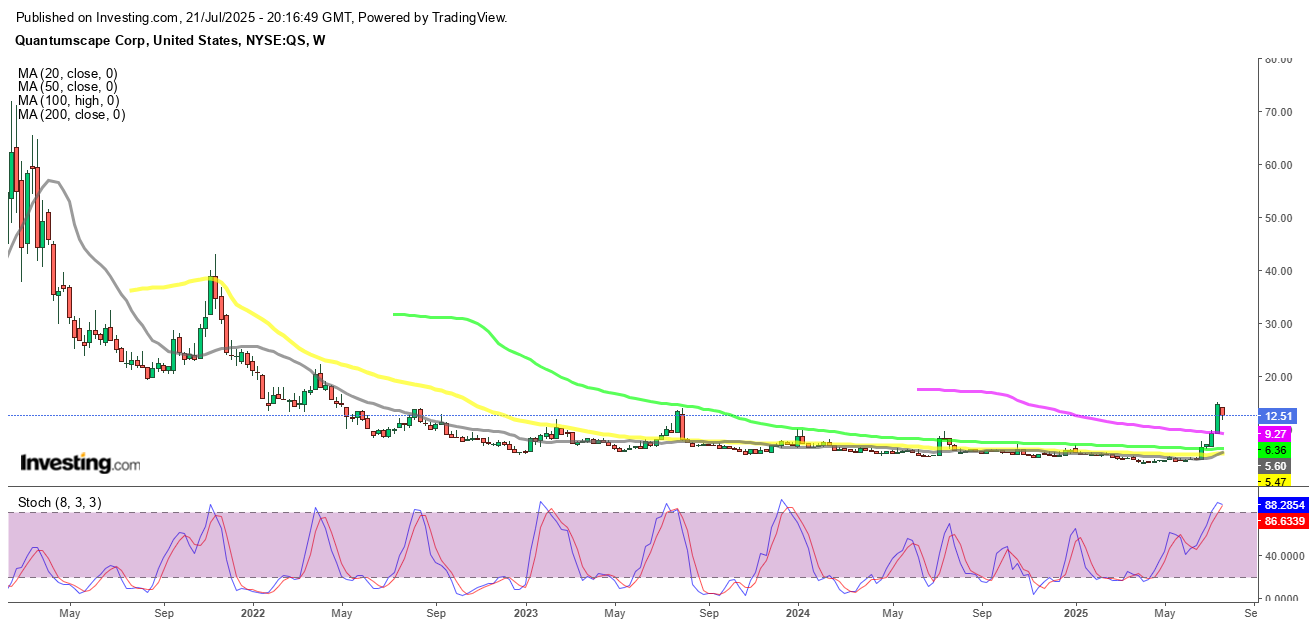Select the MA (50, close, 0) indicator label
This screenshot has width=1316, height=626.
[68, 87]
